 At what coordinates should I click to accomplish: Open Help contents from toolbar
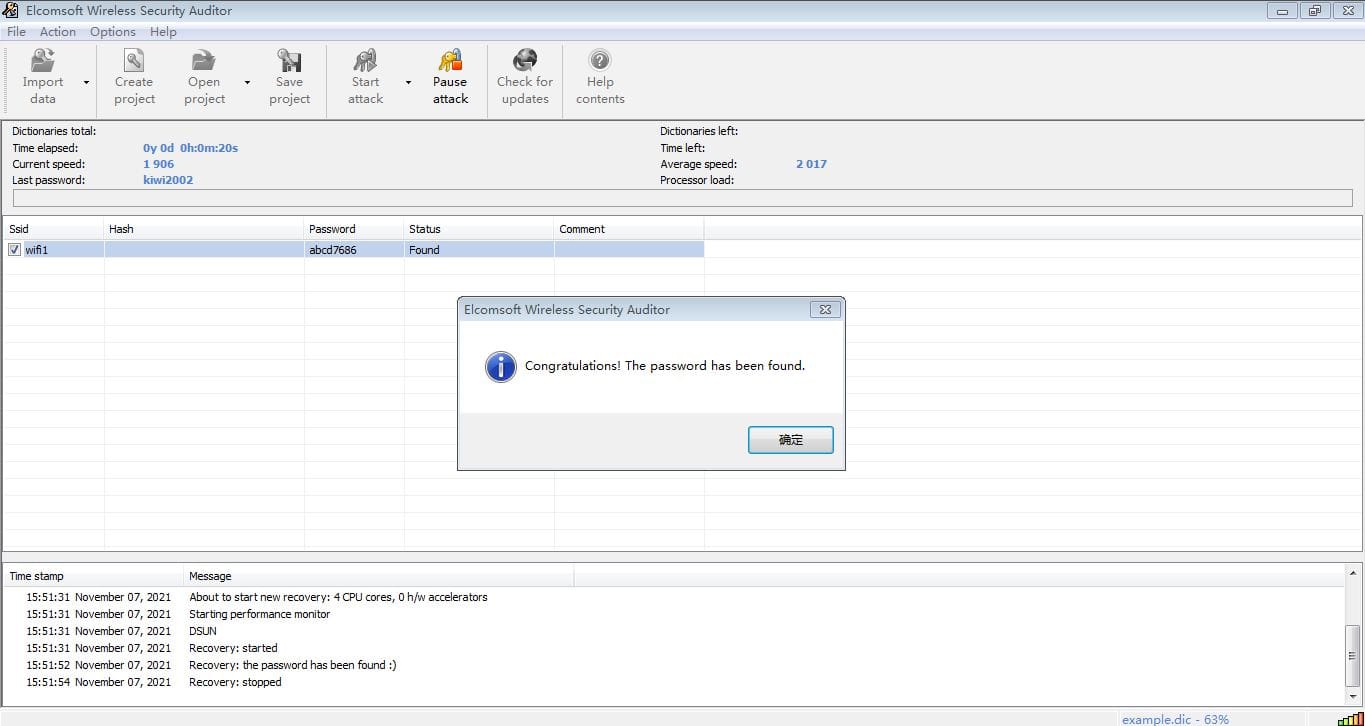[x=600, y=62]
